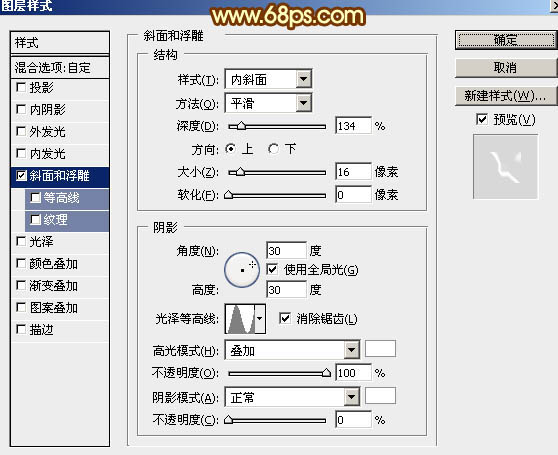Click the highlight mode color swatch
The height and width of the screenshot is (455, 558).
[x=380, y=349]
